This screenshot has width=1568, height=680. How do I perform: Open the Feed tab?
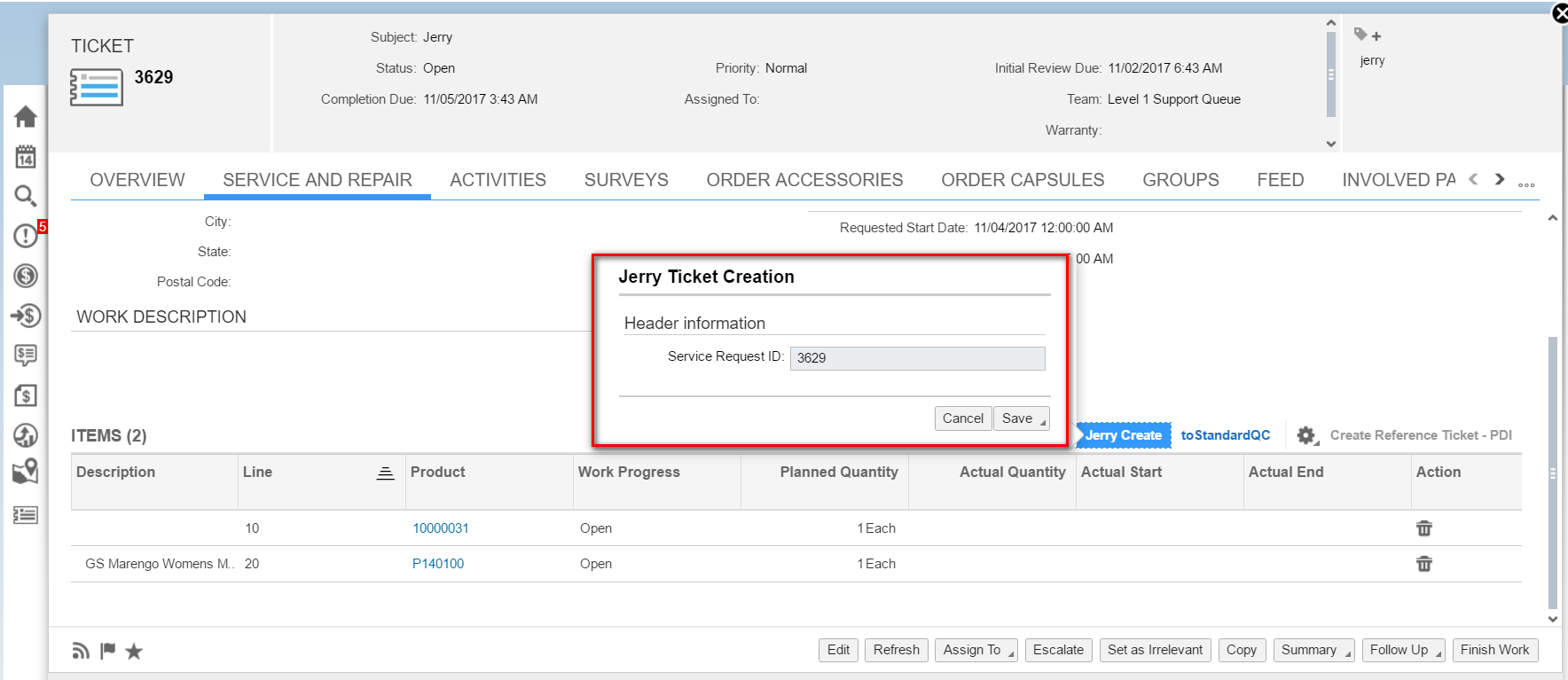1281,180
